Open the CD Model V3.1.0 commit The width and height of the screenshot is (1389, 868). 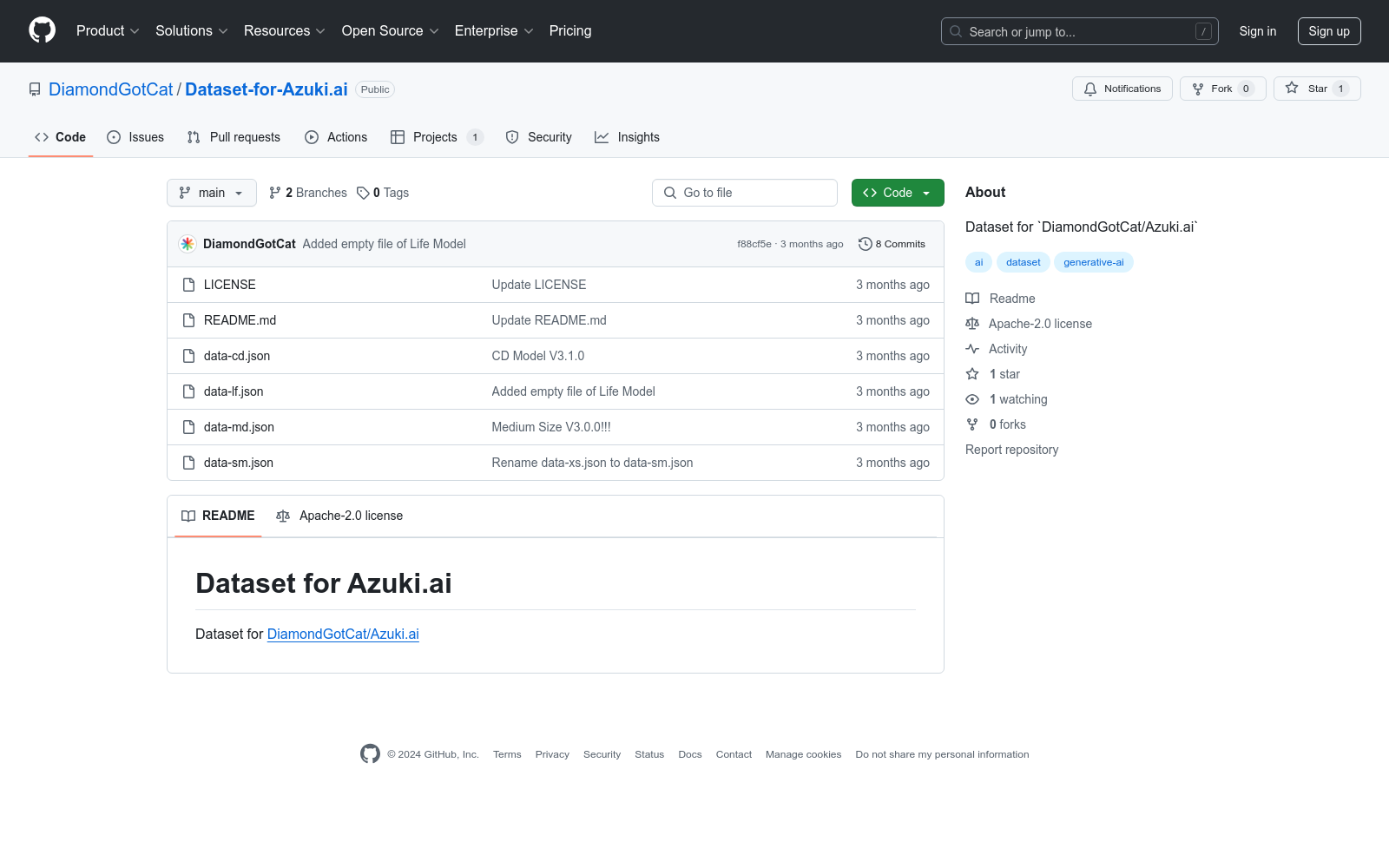(x=538, y=356)
